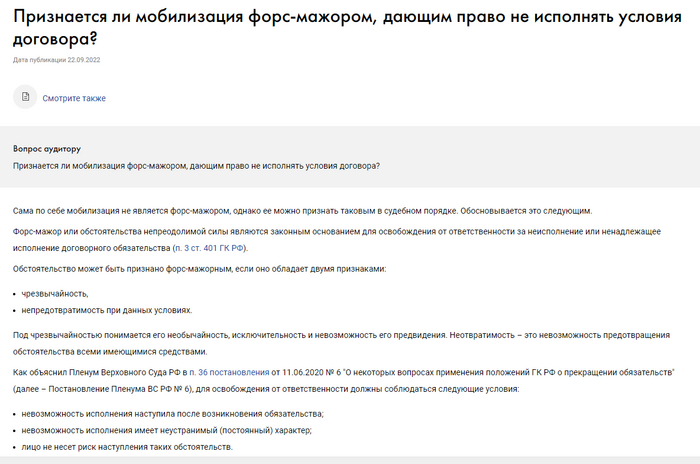Screen dimensions: 700x464
Task: Click the bullet непредотвратимость при данных условиях
Action: pyautogui.click(x=107, y=310)
